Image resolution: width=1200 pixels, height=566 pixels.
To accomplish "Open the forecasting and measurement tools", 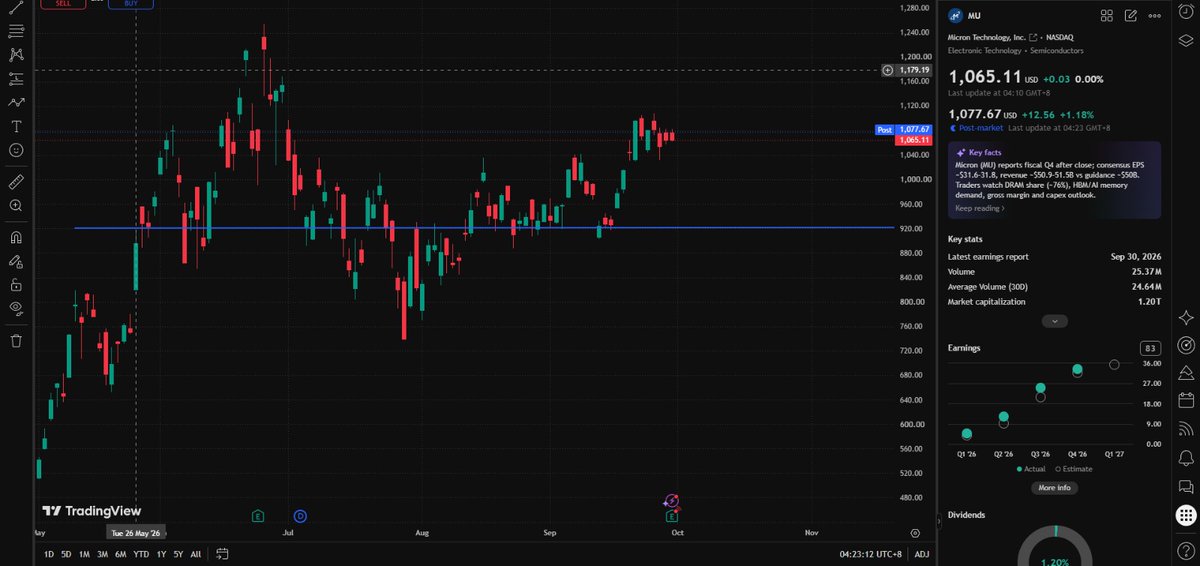I will click(x=16, y=78).
